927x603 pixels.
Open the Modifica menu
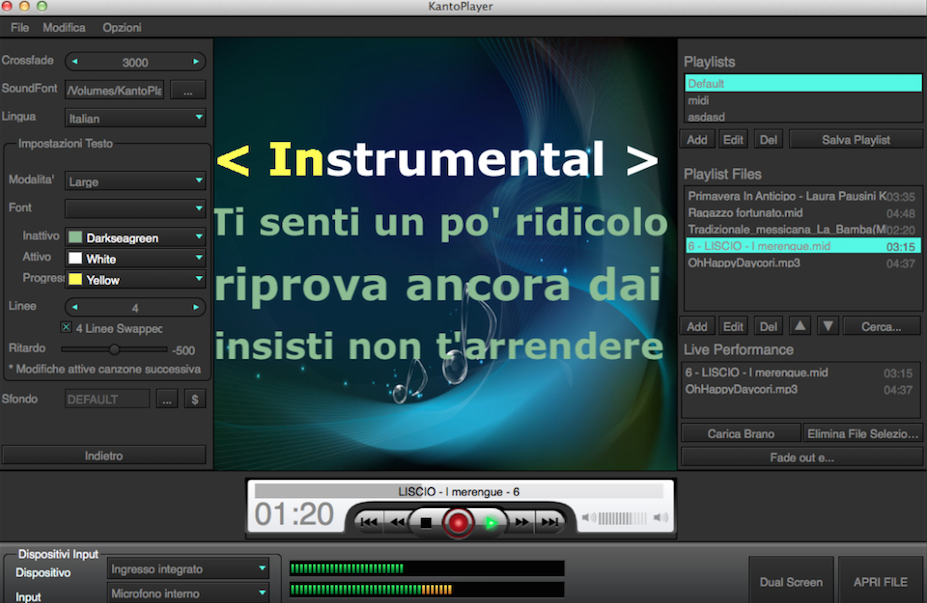click(x=64, y=27)
